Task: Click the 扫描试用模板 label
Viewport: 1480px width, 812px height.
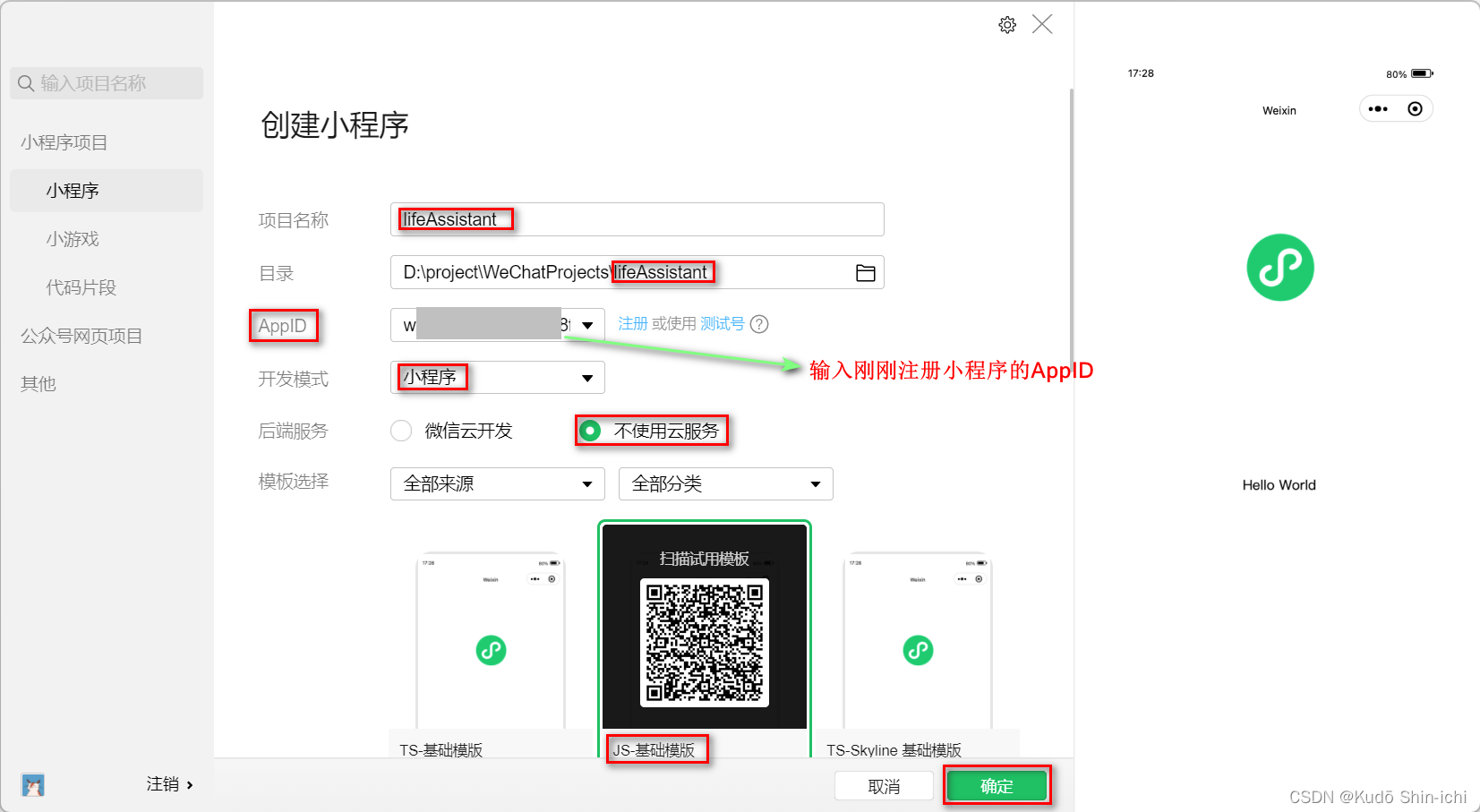Action: click(705, 559)
